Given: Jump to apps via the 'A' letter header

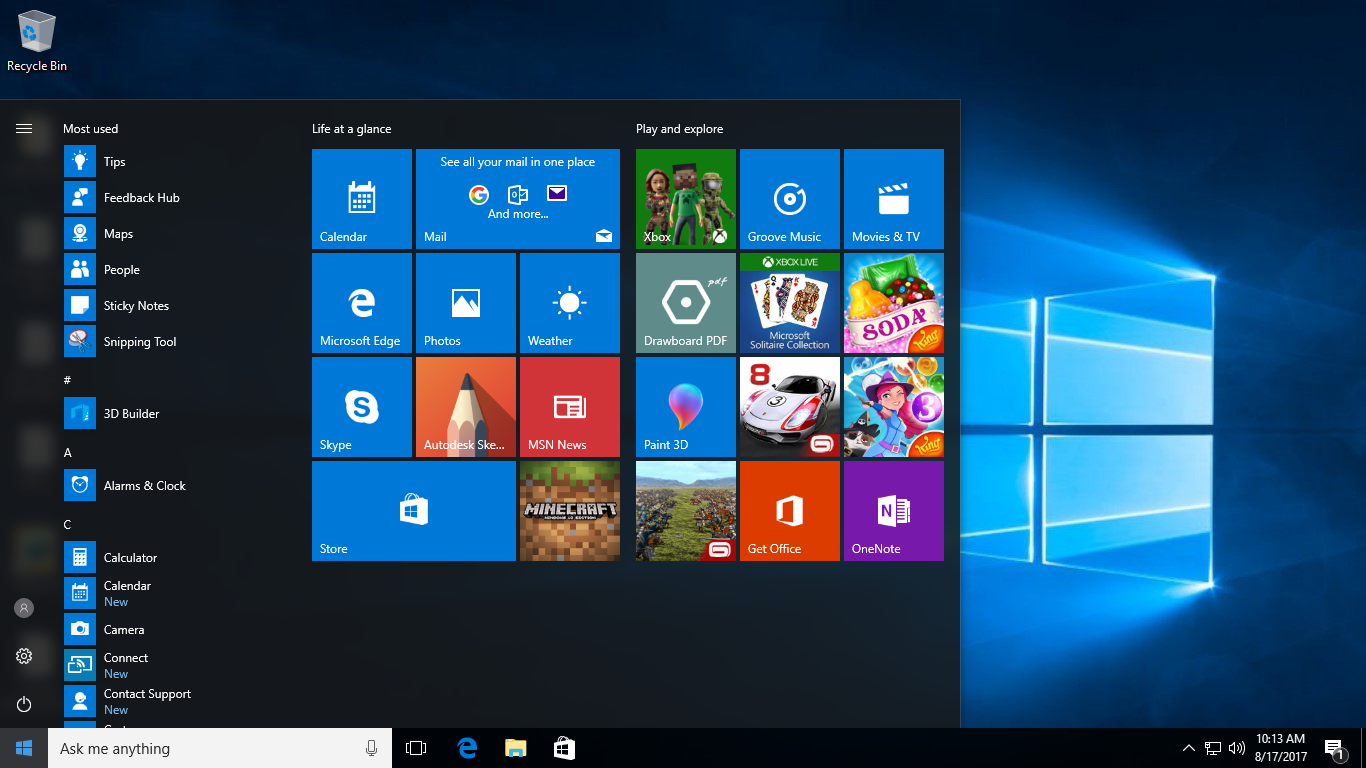Looking at the screenshot, I should [x=68, y=453].
